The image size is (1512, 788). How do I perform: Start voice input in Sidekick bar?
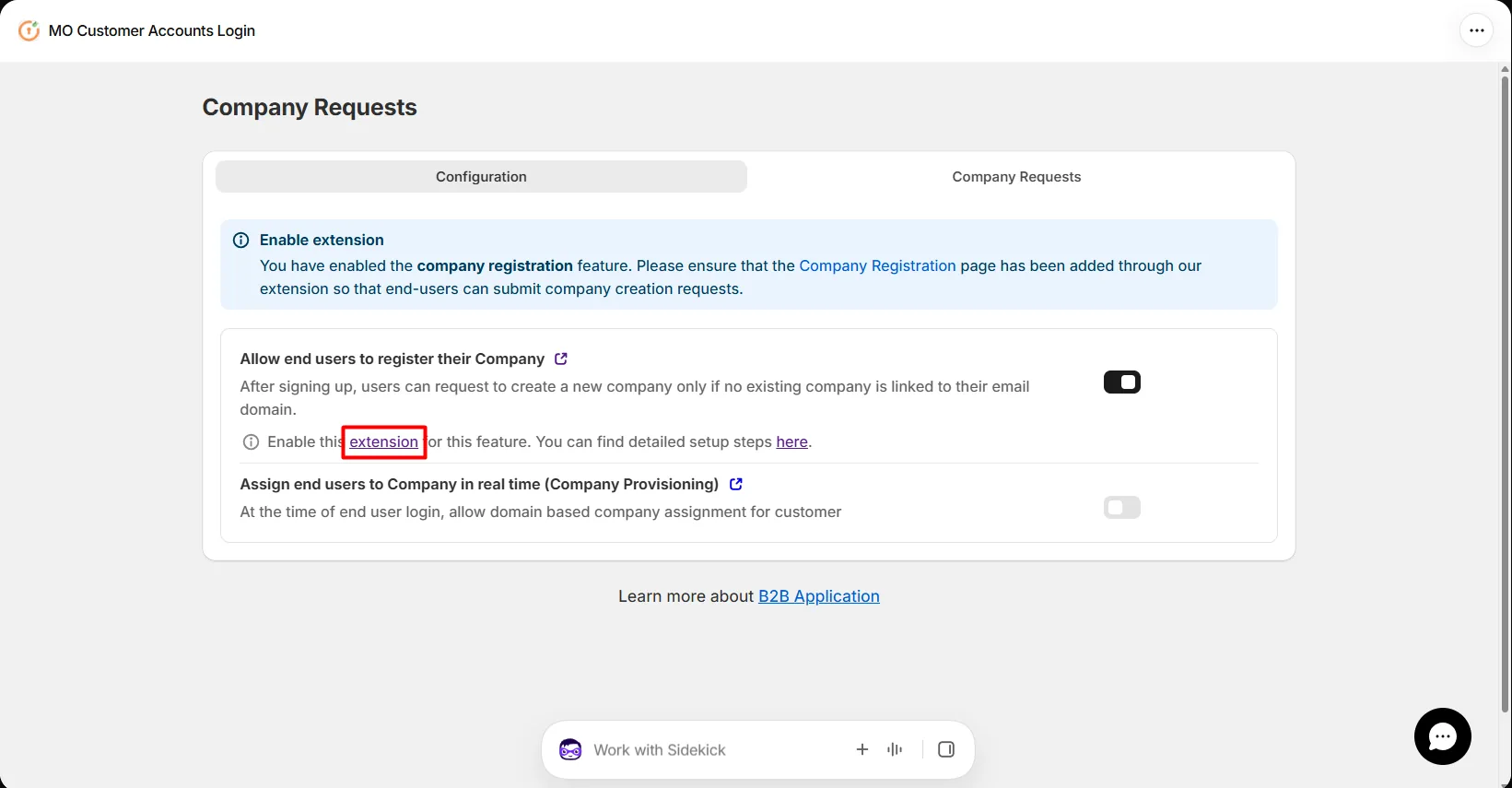tap(895, 749)
